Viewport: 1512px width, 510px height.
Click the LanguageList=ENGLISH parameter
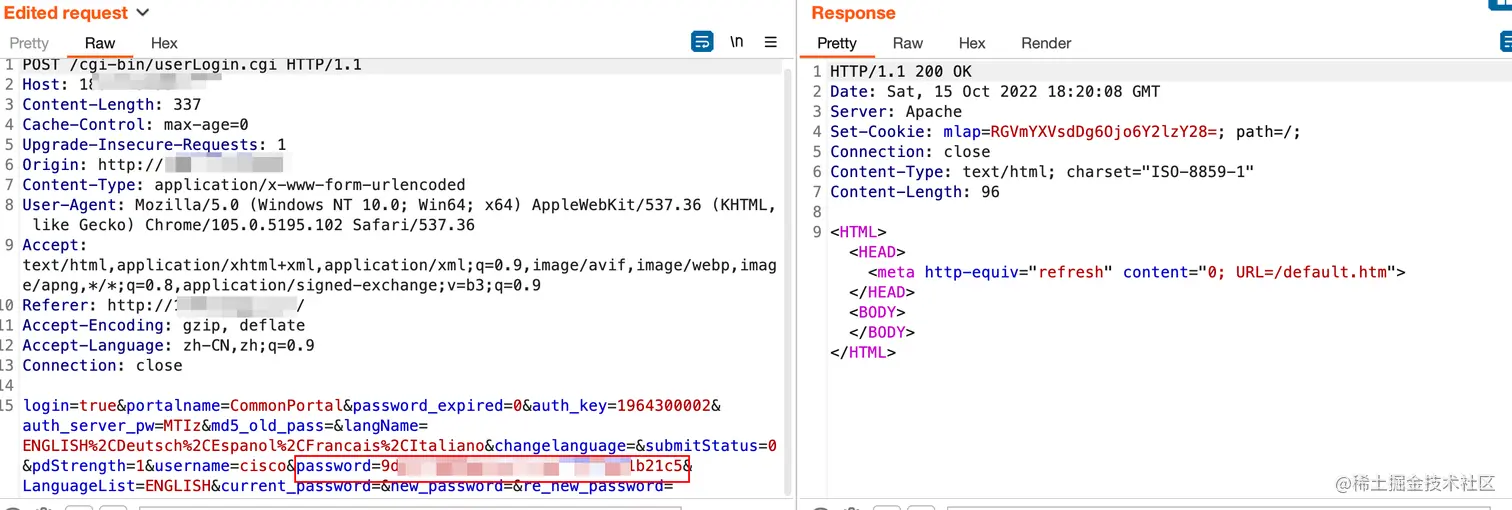[116, 486]
